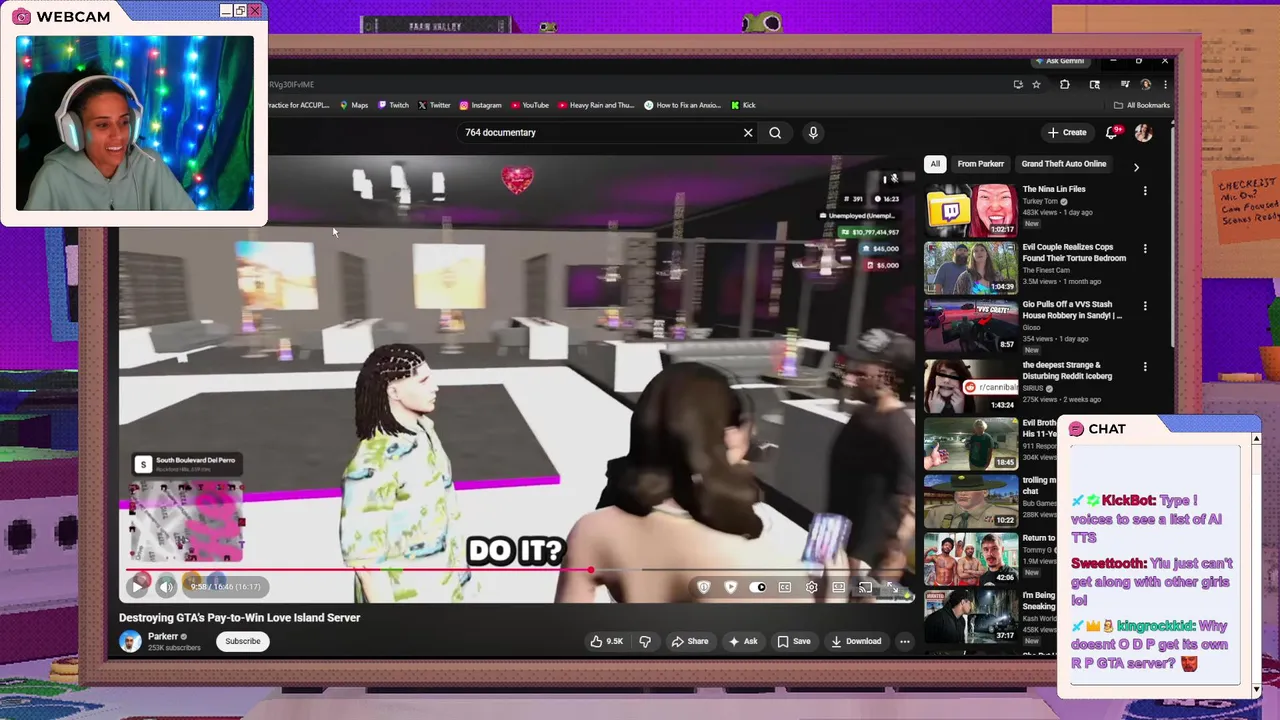The image size is (1280, 720).
Task: Focus the '764 documentary' search box
Action: pyautogui.click(x=600, y=132)
